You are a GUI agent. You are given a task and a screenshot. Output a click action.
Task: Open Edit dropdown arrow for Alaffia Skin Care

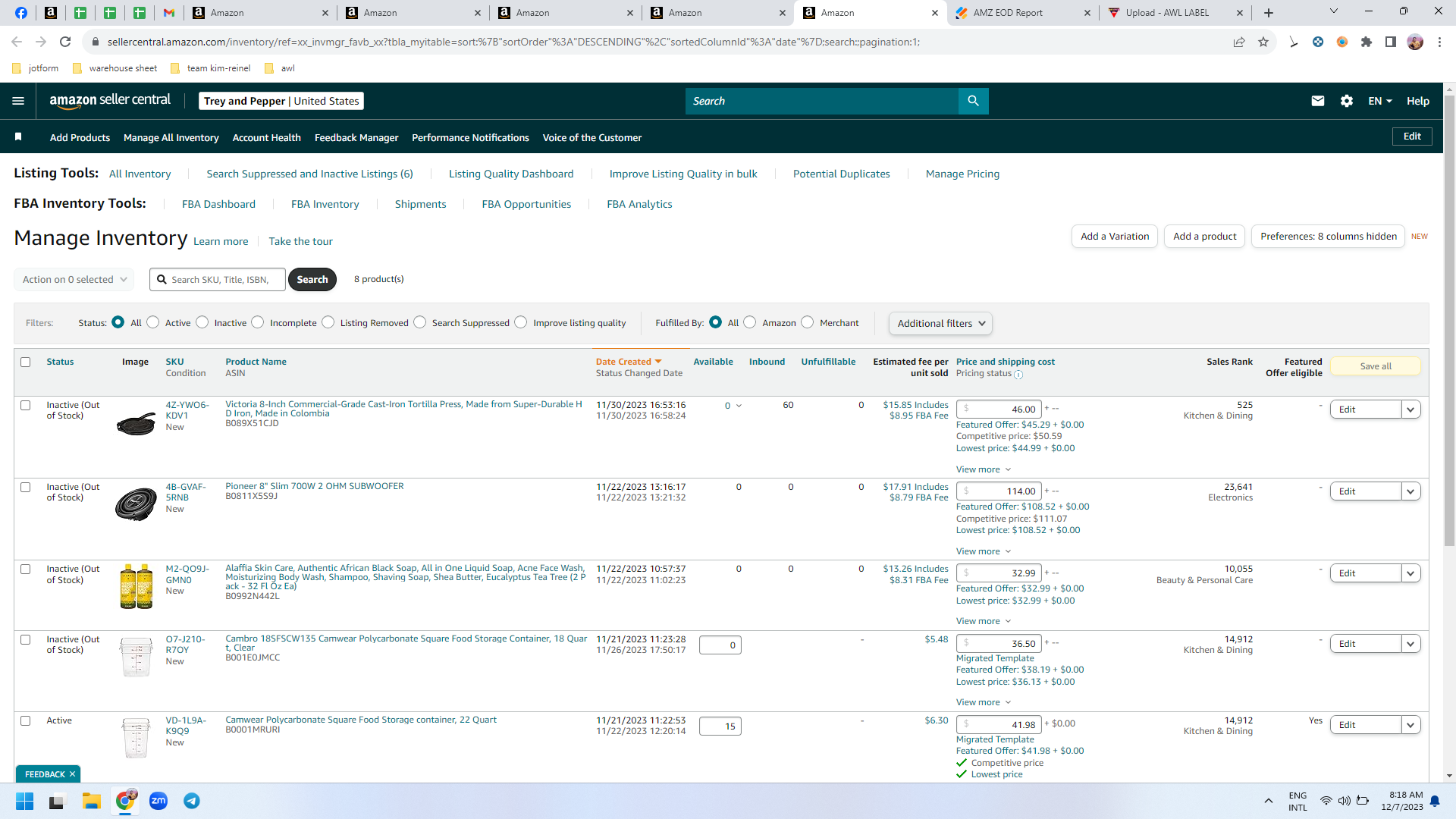point(1410,573)
